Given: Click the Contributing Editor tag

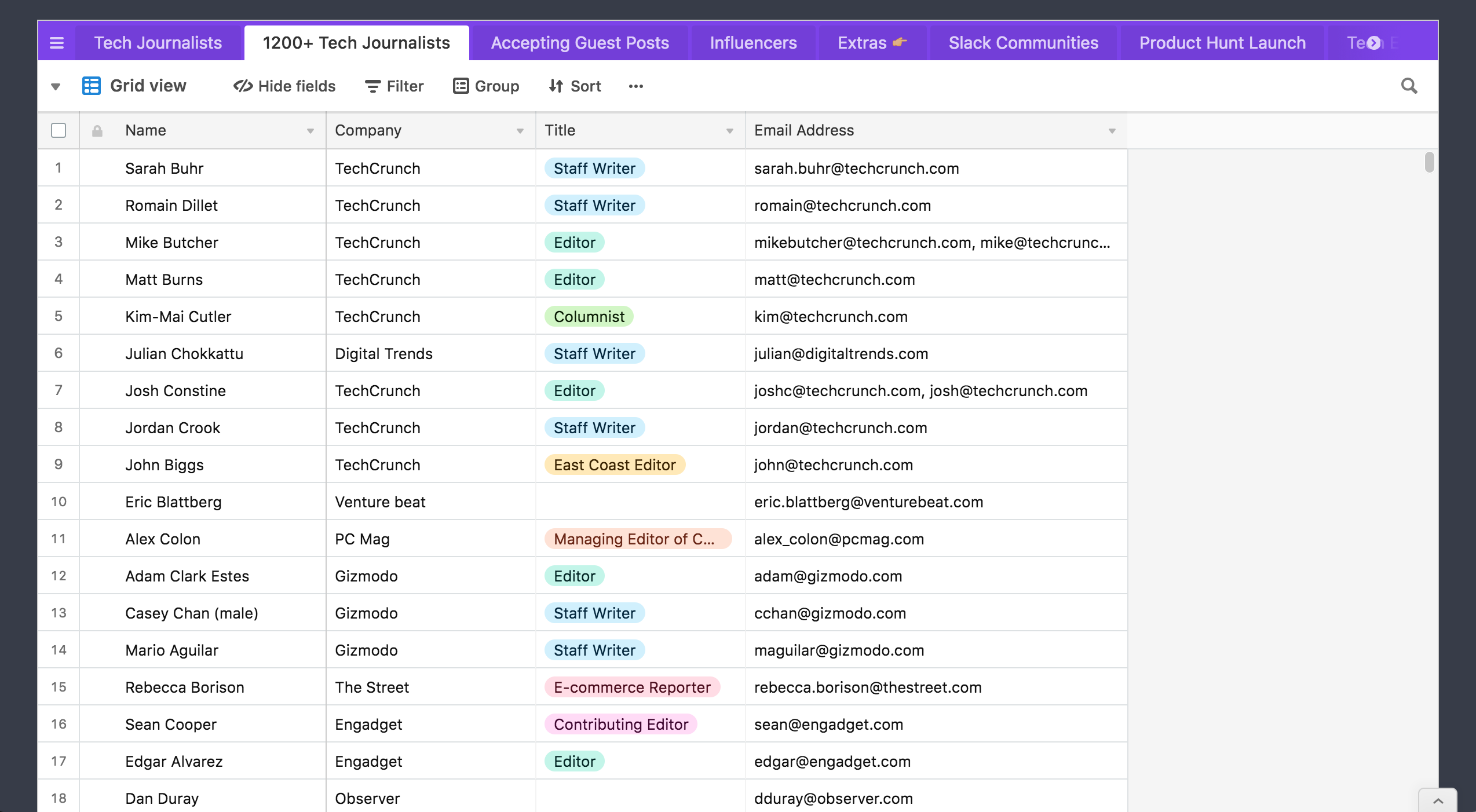Looking at the screenshot, I should click(x=621, y=725).
